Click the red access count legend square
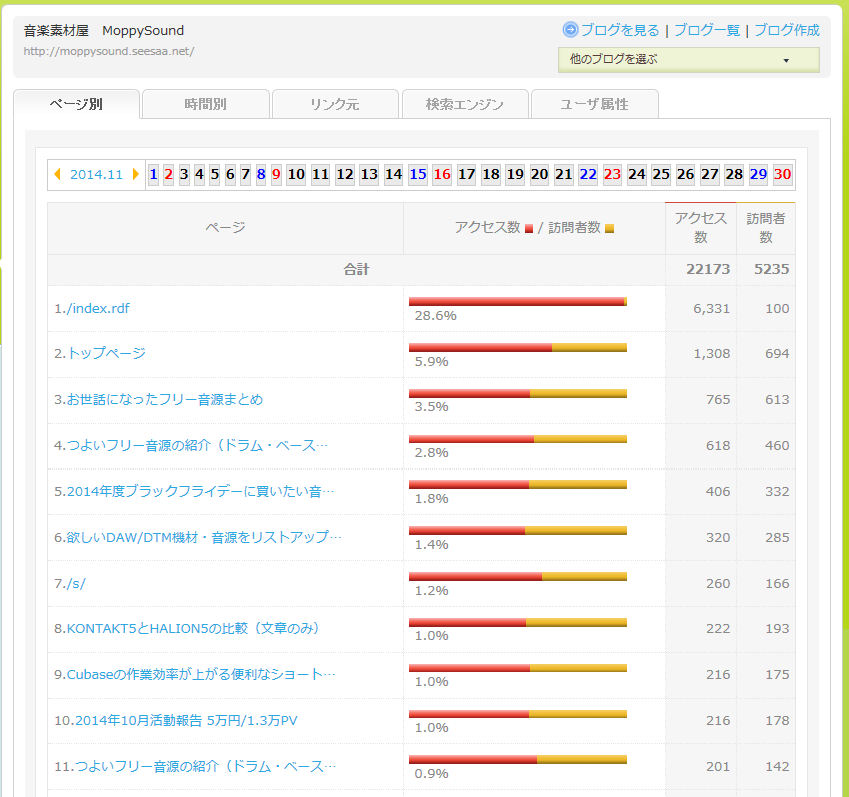Screen dimensions: 849x797 529,229
